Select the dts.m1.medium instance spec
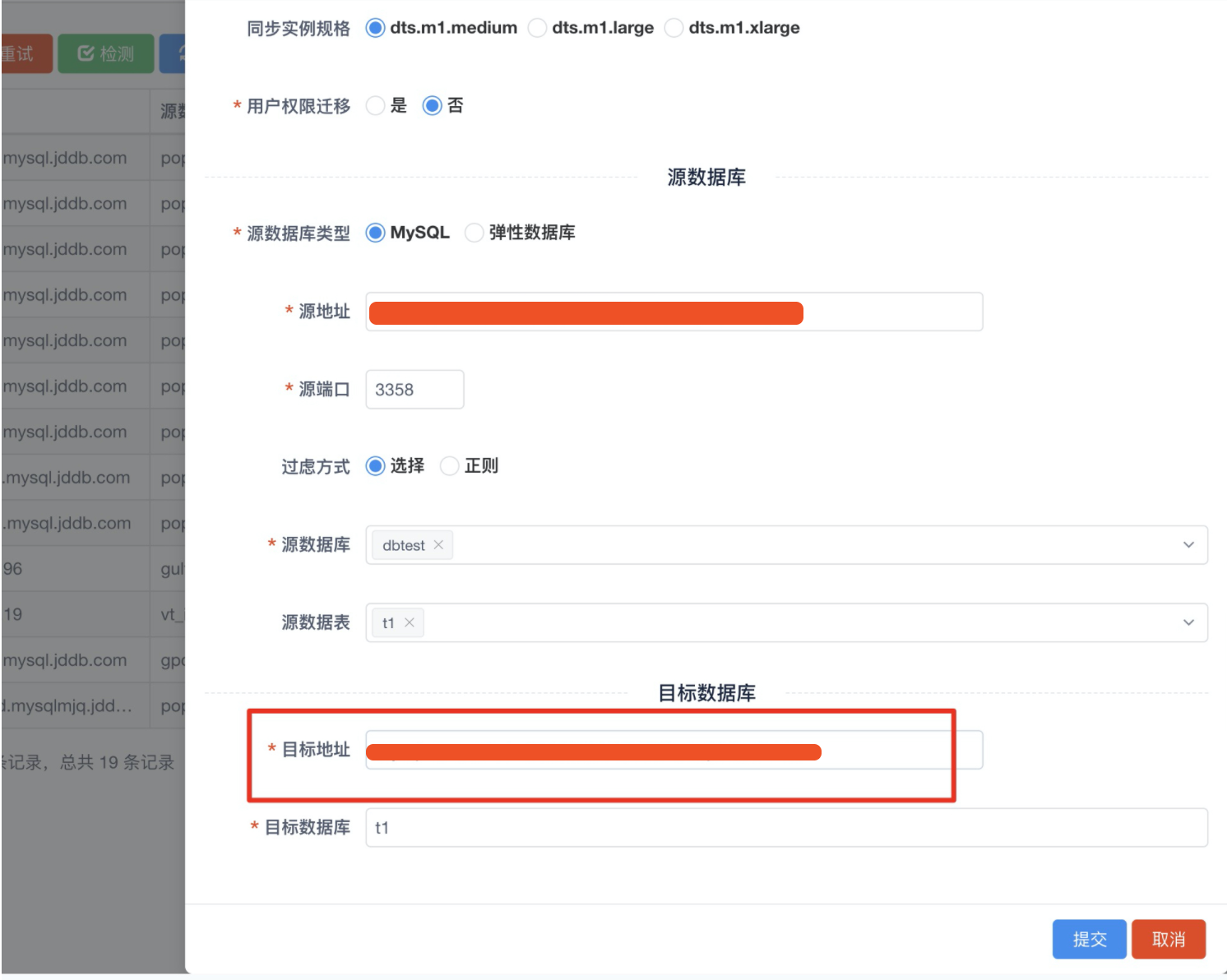 [x=376, y=28]
